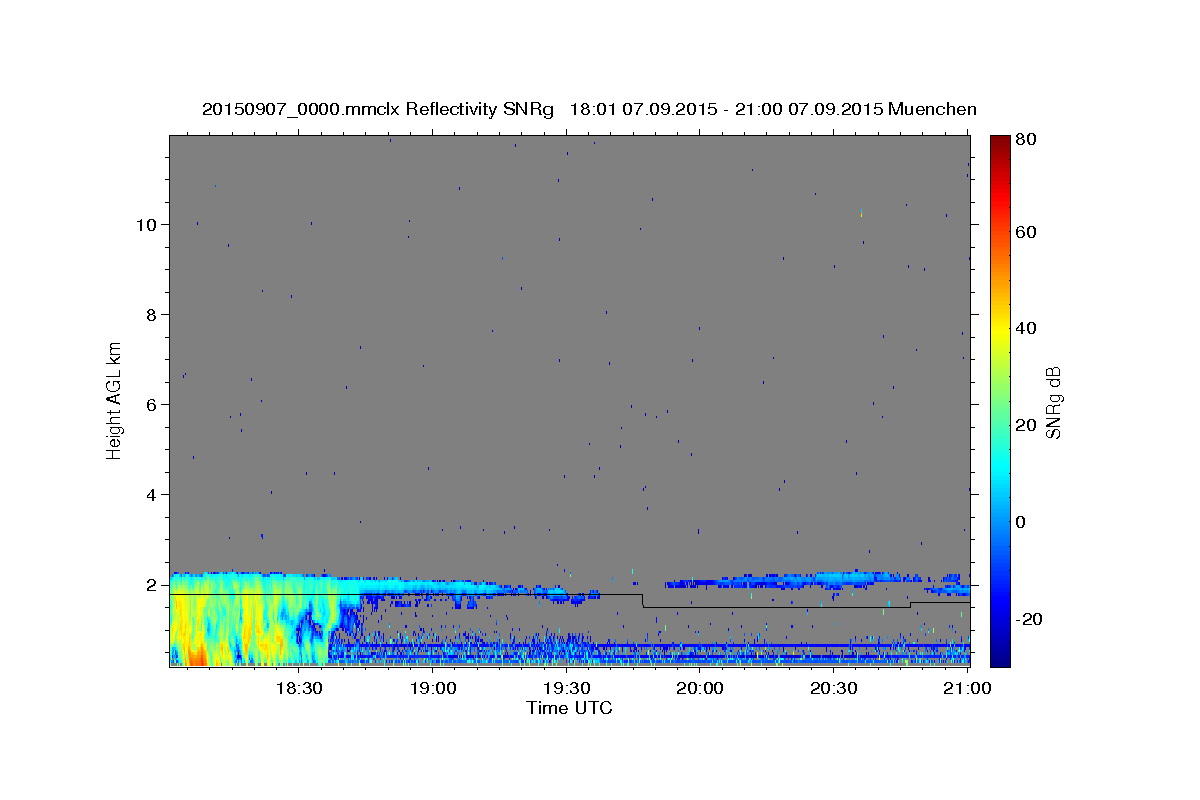Viewport: 1200px width, 800px height.
Task: Click the colorbar value 0
Action: click(x=1021, y=522)
